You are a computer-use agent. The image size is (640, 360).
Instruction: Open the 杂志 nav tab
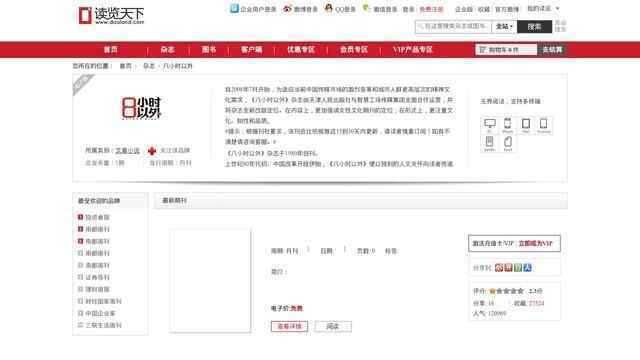tap(167, 50)
